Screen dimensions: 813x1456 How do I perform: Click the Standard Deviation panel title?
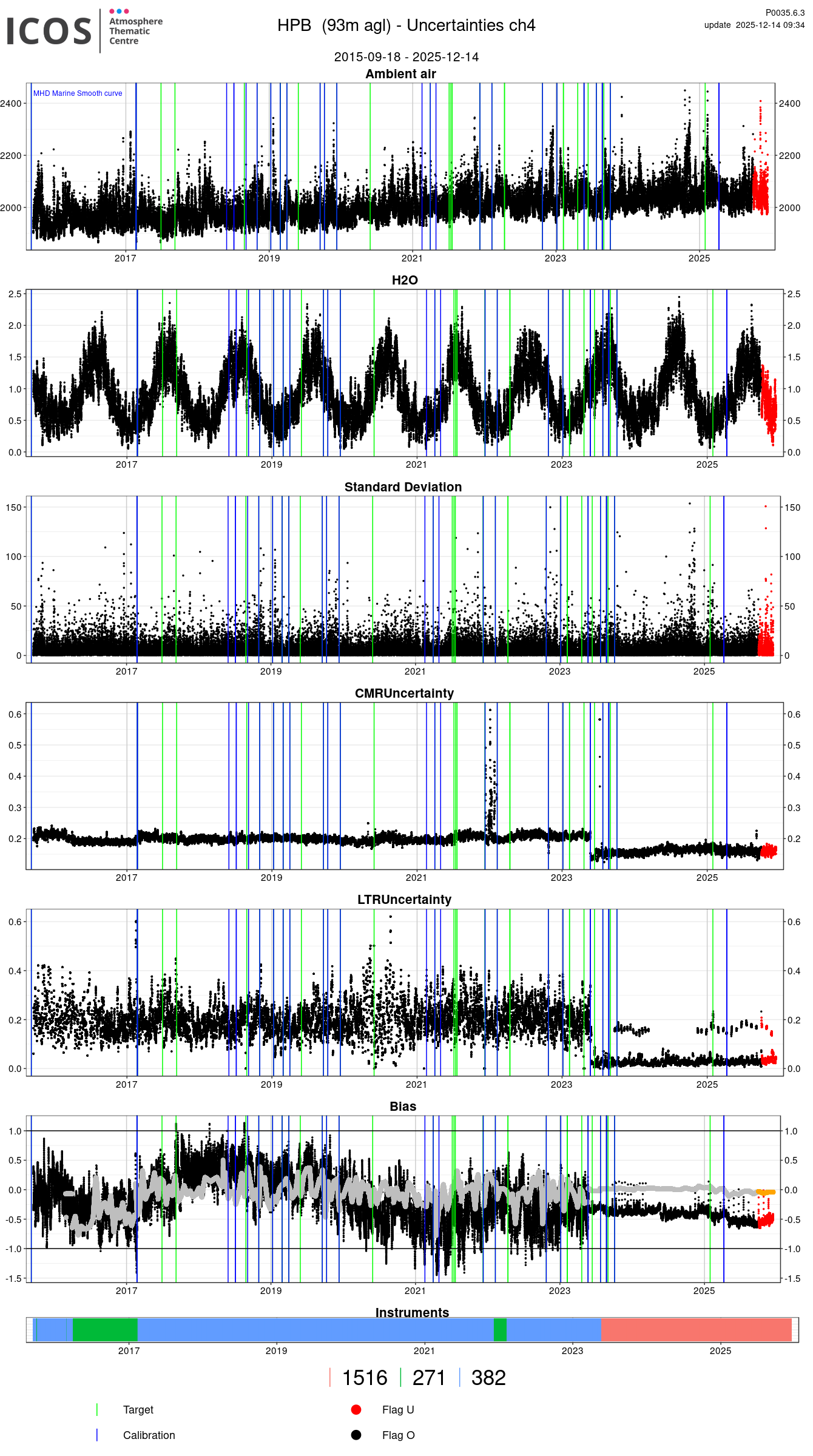[403, 487]
